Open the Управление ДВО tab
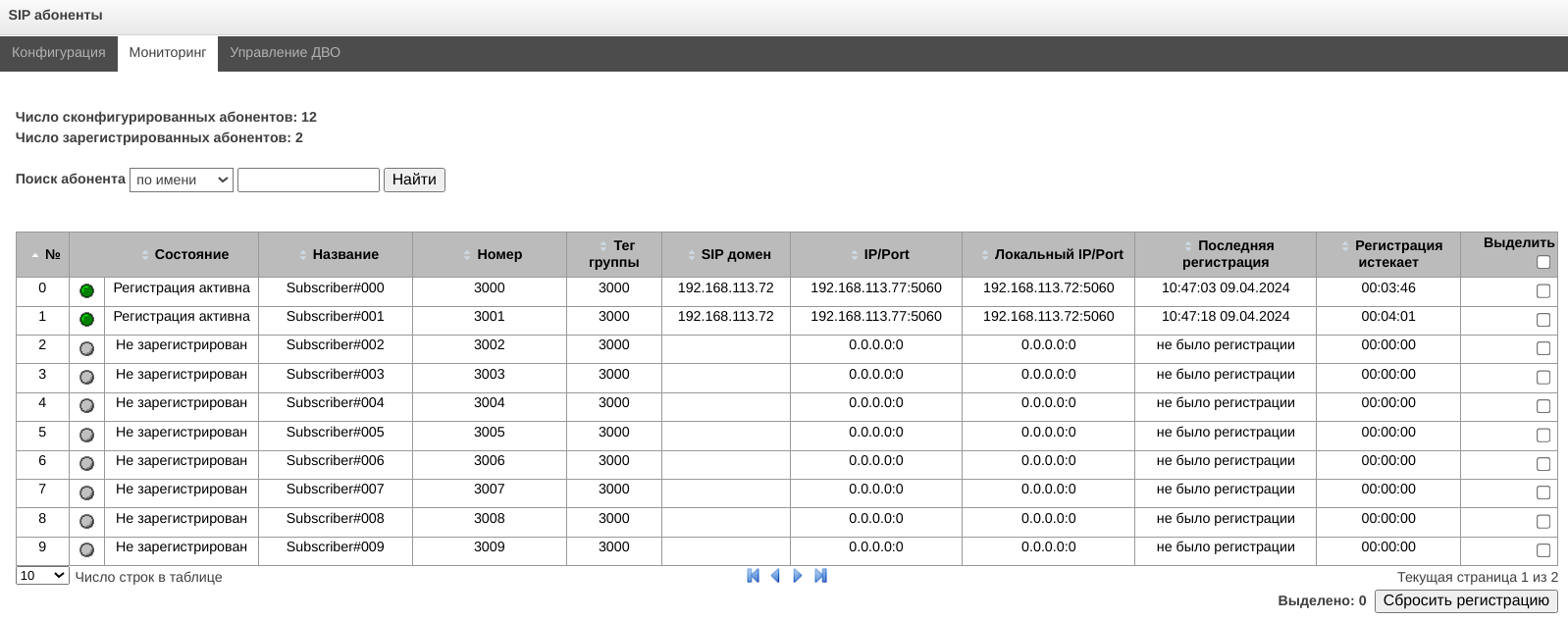 click(x=286, y=53)
